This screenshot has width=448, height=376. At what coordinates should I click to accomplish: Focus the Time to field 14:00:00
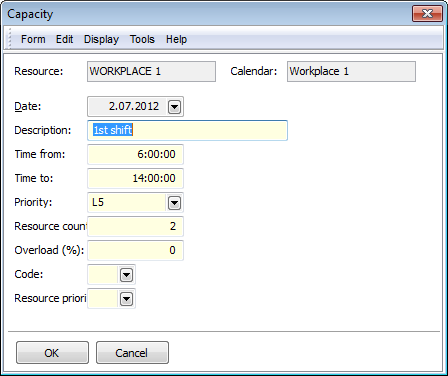pyautogui.click(x=135, y=178)
